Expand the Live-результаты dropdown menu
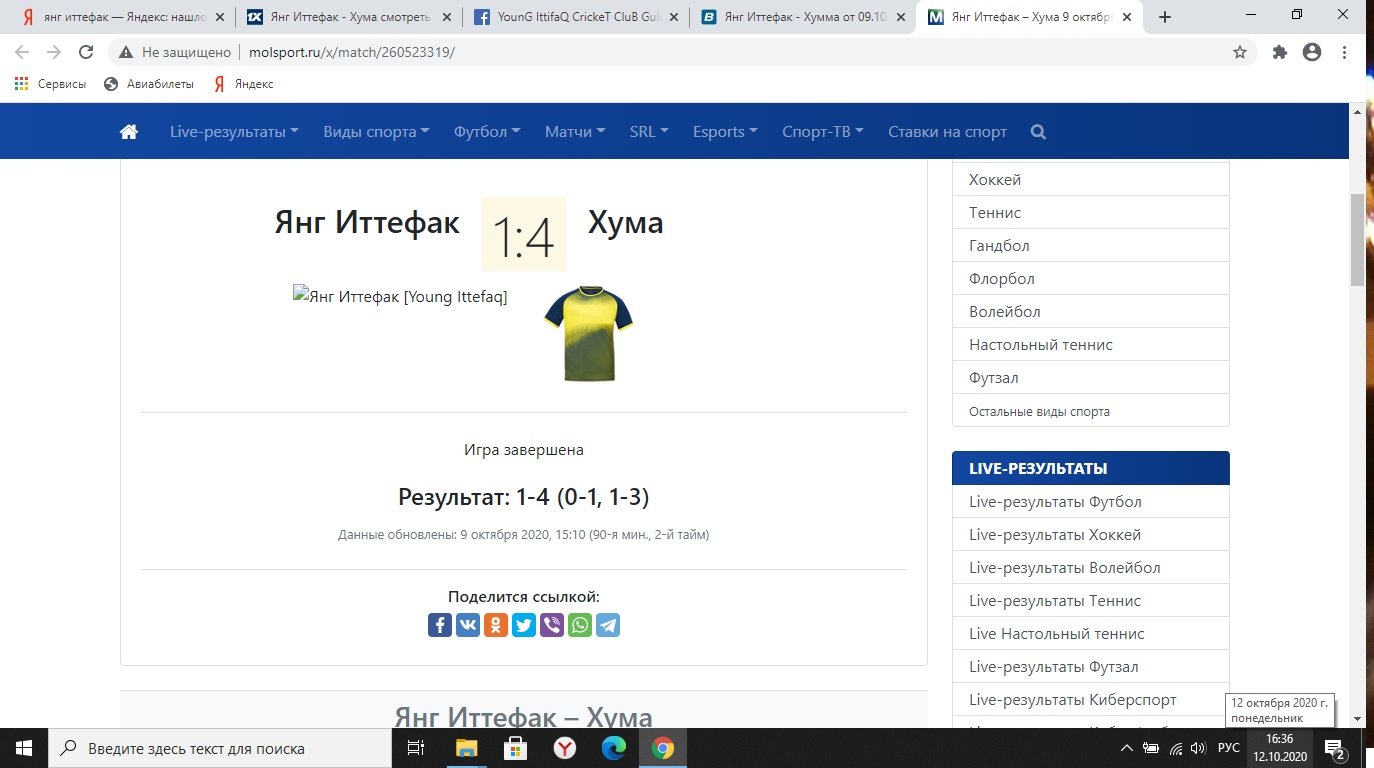 pos(234,132)
